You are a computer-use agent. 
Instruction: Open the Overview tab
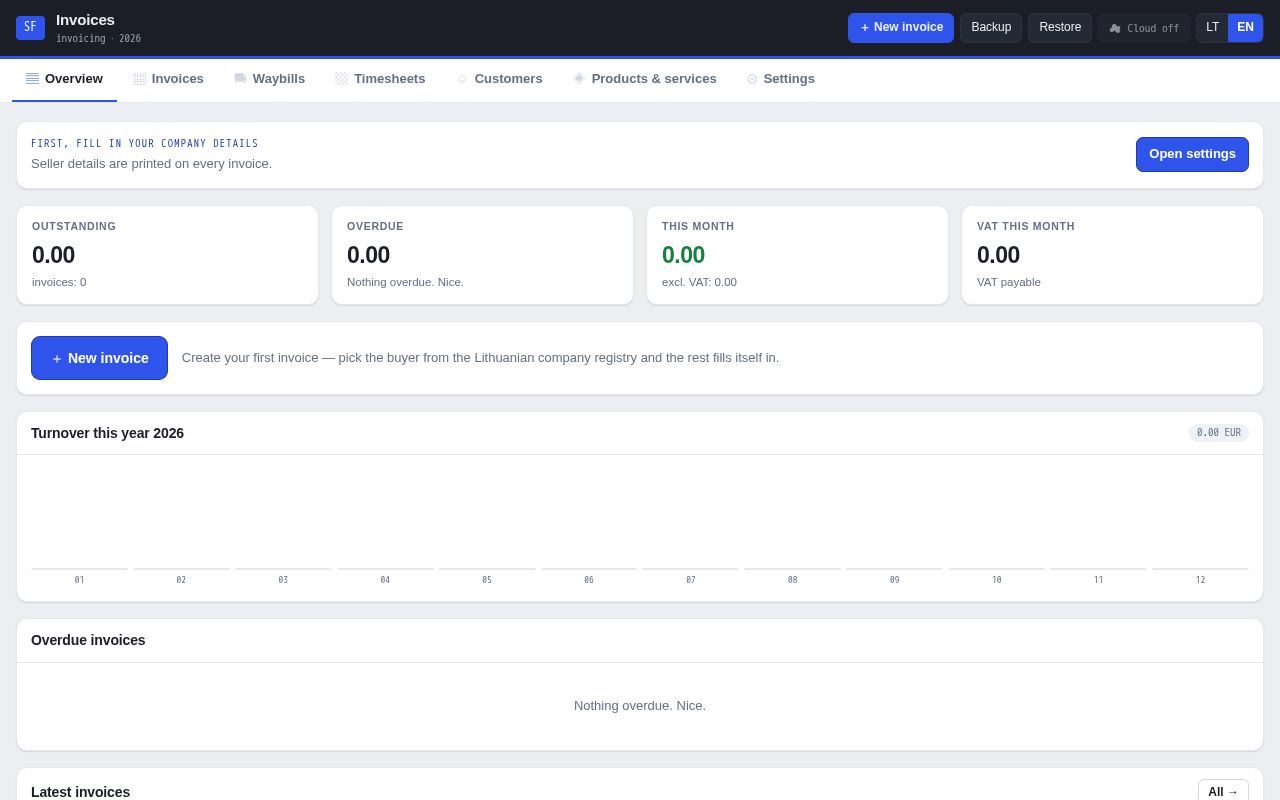[64, 79]
